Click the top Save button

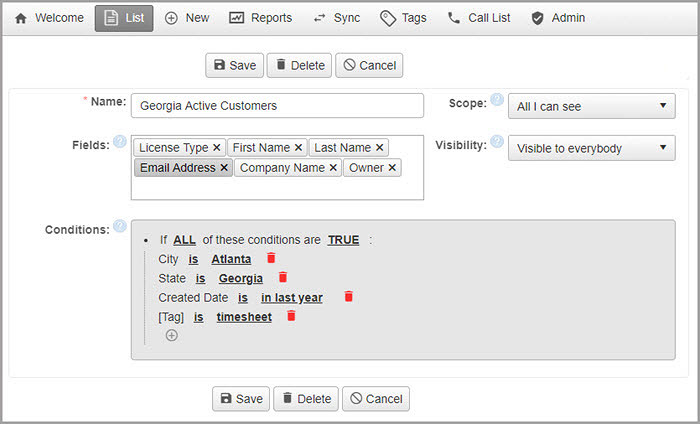pyautogui.click(x=234, y=65)
